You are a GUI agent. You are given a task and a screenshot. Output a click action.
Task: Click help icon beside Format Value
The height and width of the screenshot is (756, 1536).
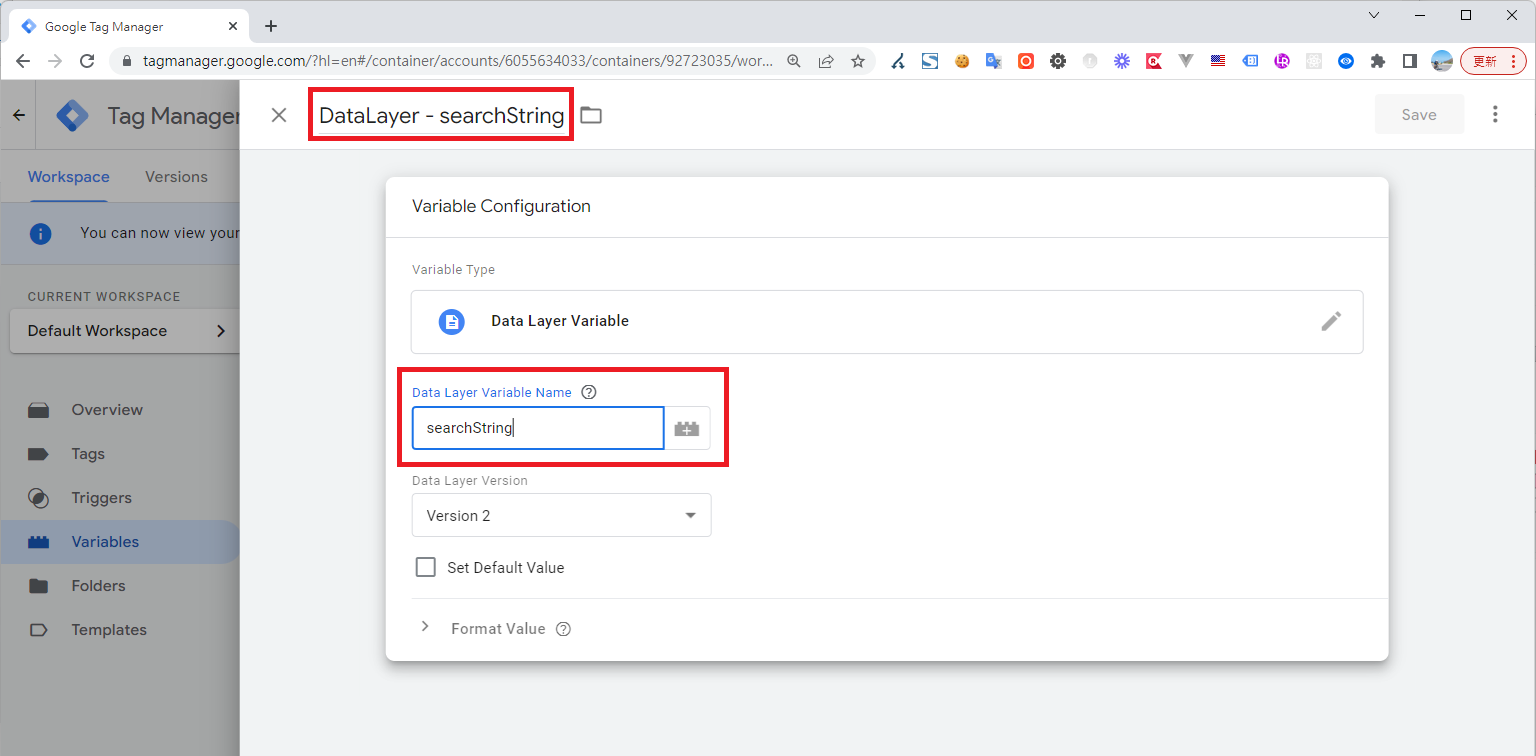pyautogui.click(x=563, y=629)
